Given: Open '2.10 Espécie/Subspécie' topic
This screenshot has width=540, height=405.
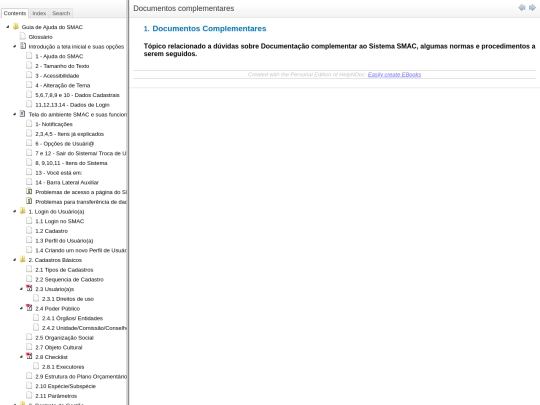Looking at the screenshot, I should coord(65,386).
